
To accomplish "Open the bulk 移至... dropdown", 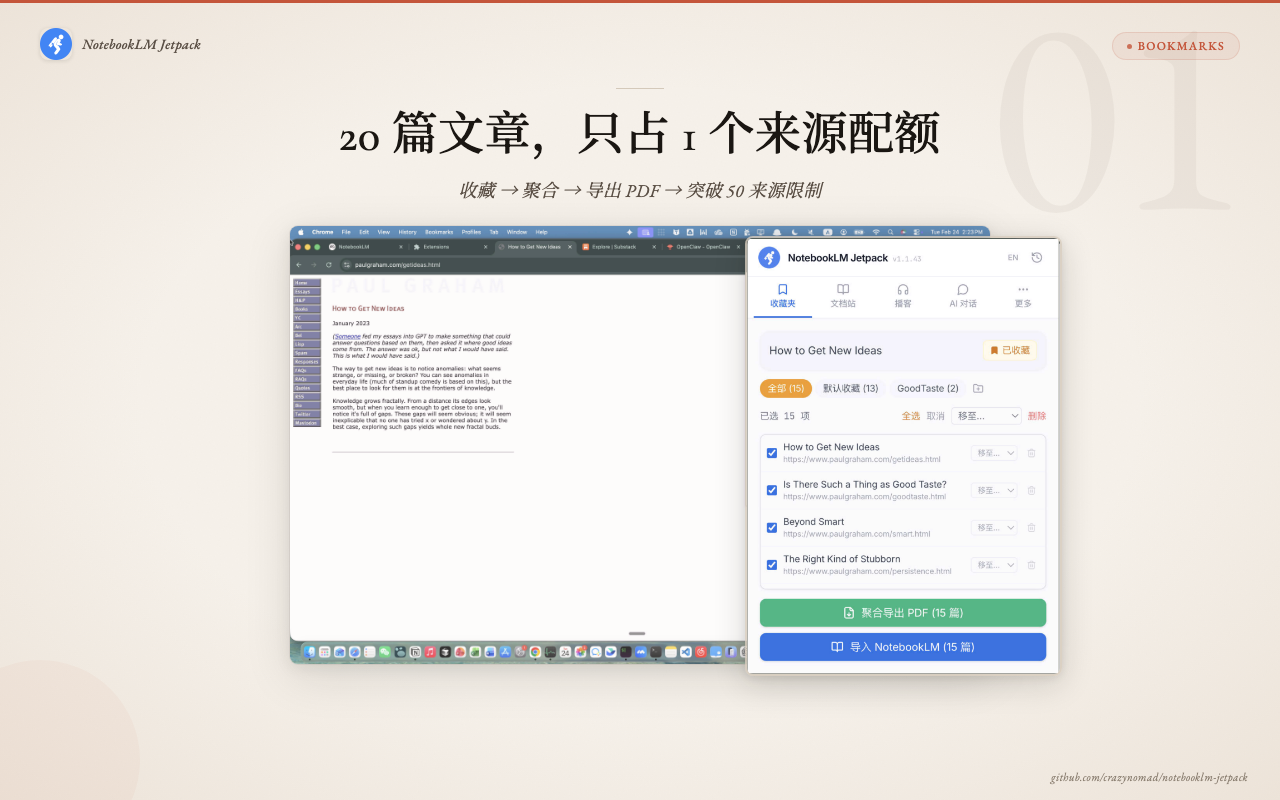I will (x=986, y=416).
